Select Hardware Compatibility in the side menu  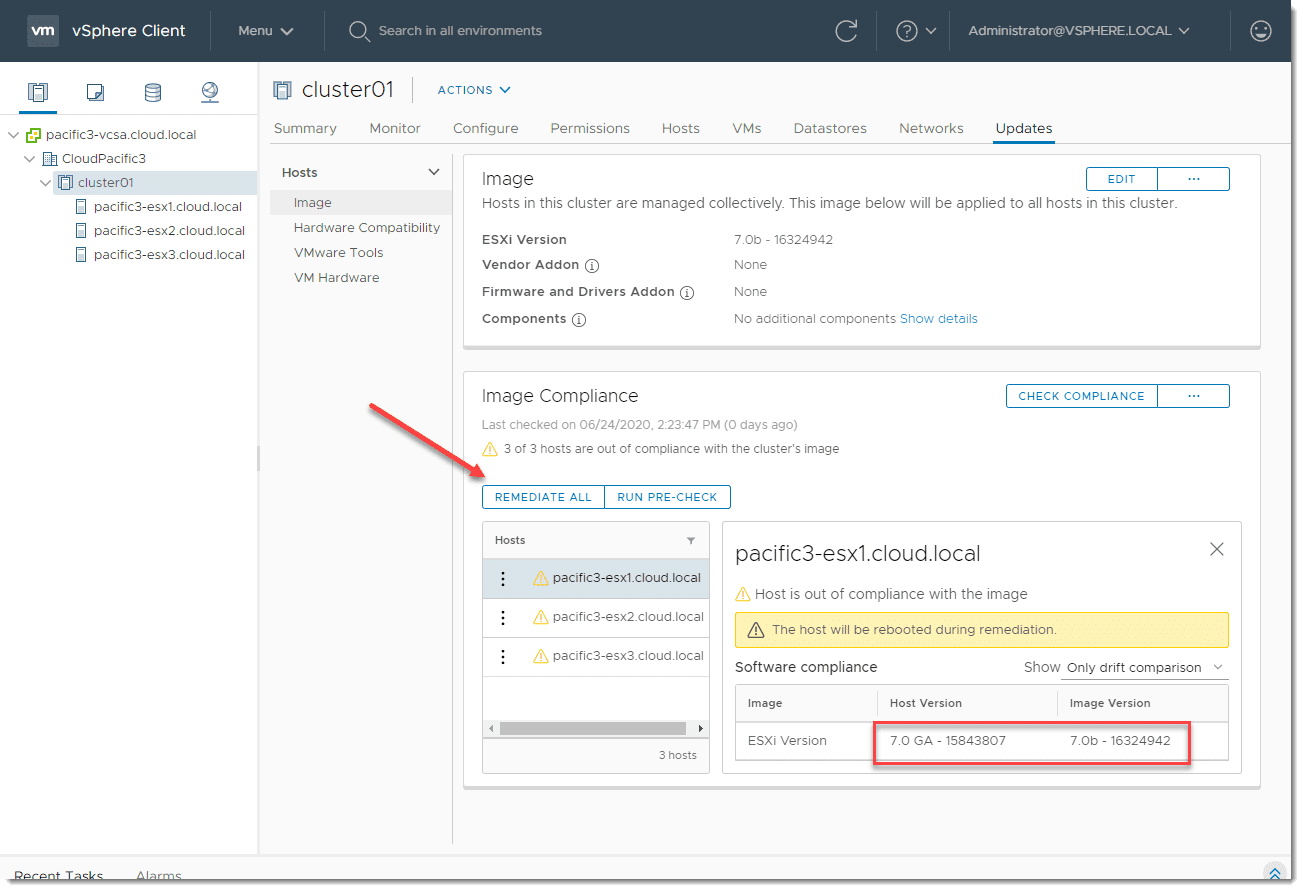coord(366,228)
